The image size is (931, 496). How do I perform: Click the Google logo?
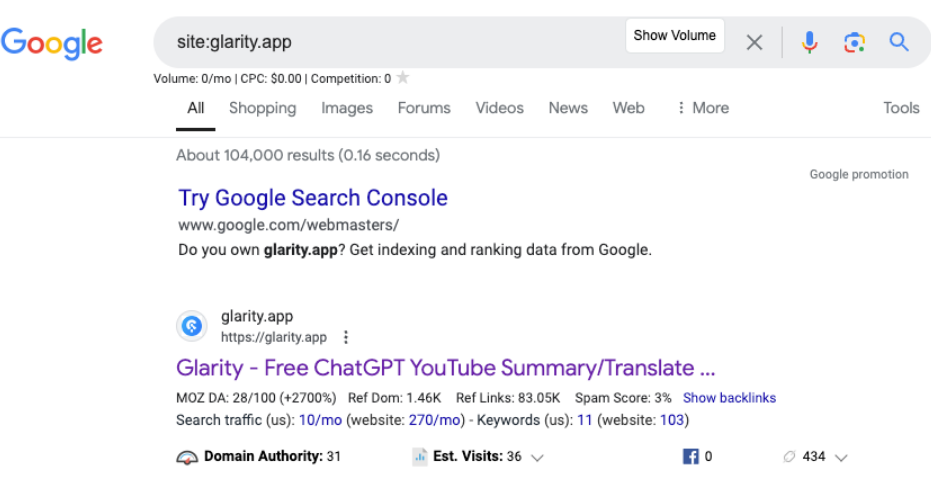click(52, 42)
